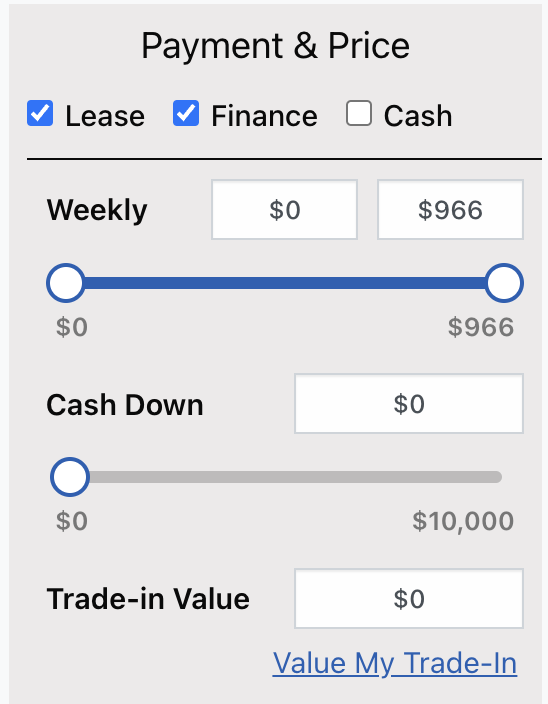The image size is (548, 704).
Task: Open the Value My Trade-In link
Action: coord(395,663)
